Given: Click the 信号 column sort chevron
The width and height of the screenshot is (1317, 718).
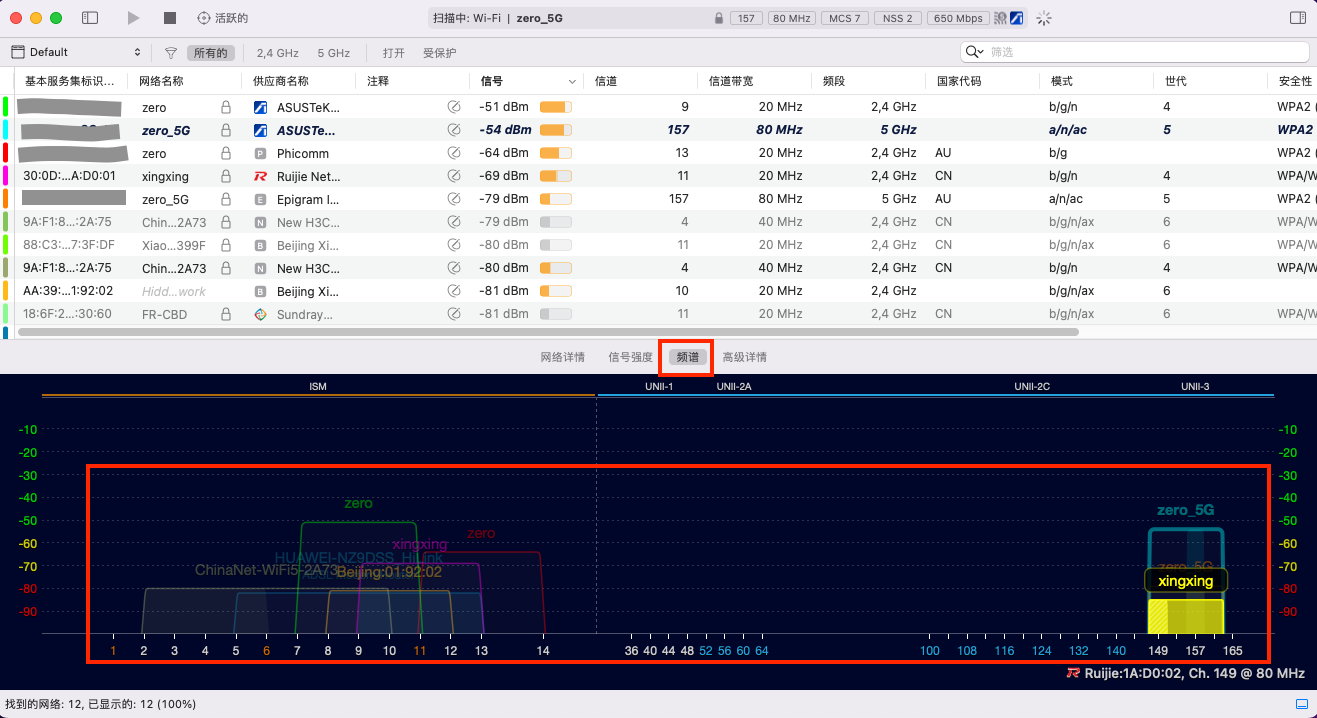Looking at the screenshot, I should point(572,82).
